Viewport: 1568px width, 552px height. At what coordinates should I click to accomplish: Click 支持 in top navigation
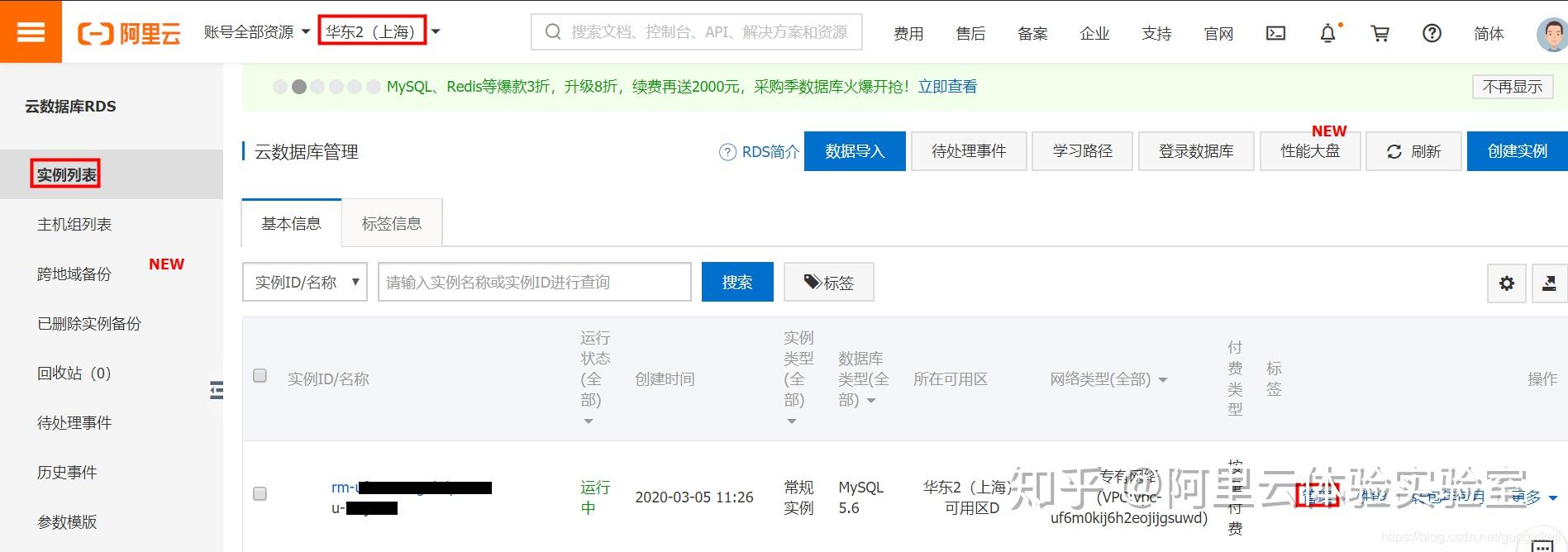point(1156,33)
